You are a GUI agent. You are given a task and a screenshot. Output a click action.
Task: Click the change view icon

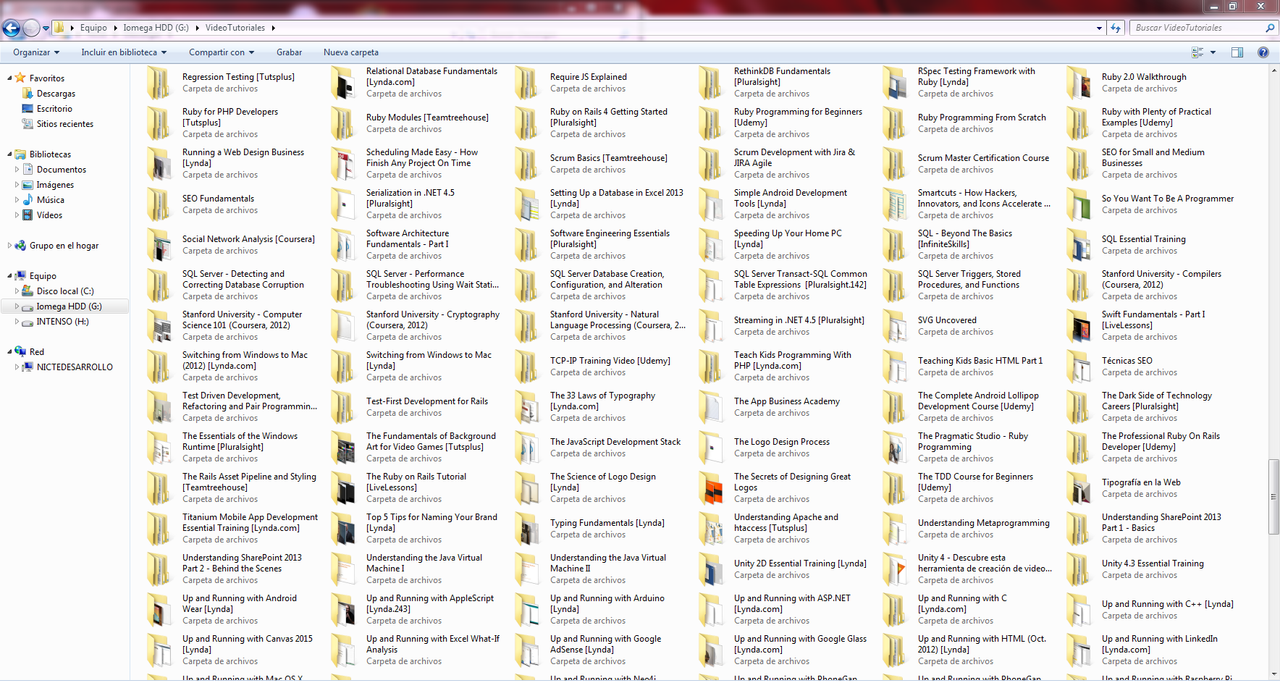coord(1198,52)
